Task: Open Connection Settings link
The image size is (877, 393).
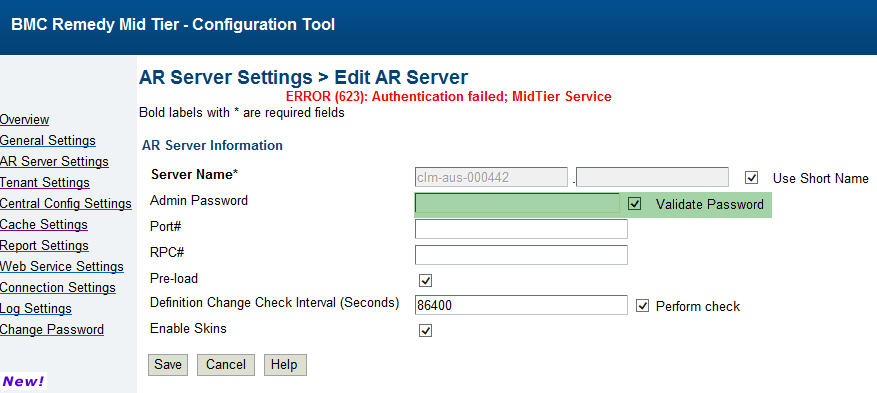Action: tap(58, 287)
